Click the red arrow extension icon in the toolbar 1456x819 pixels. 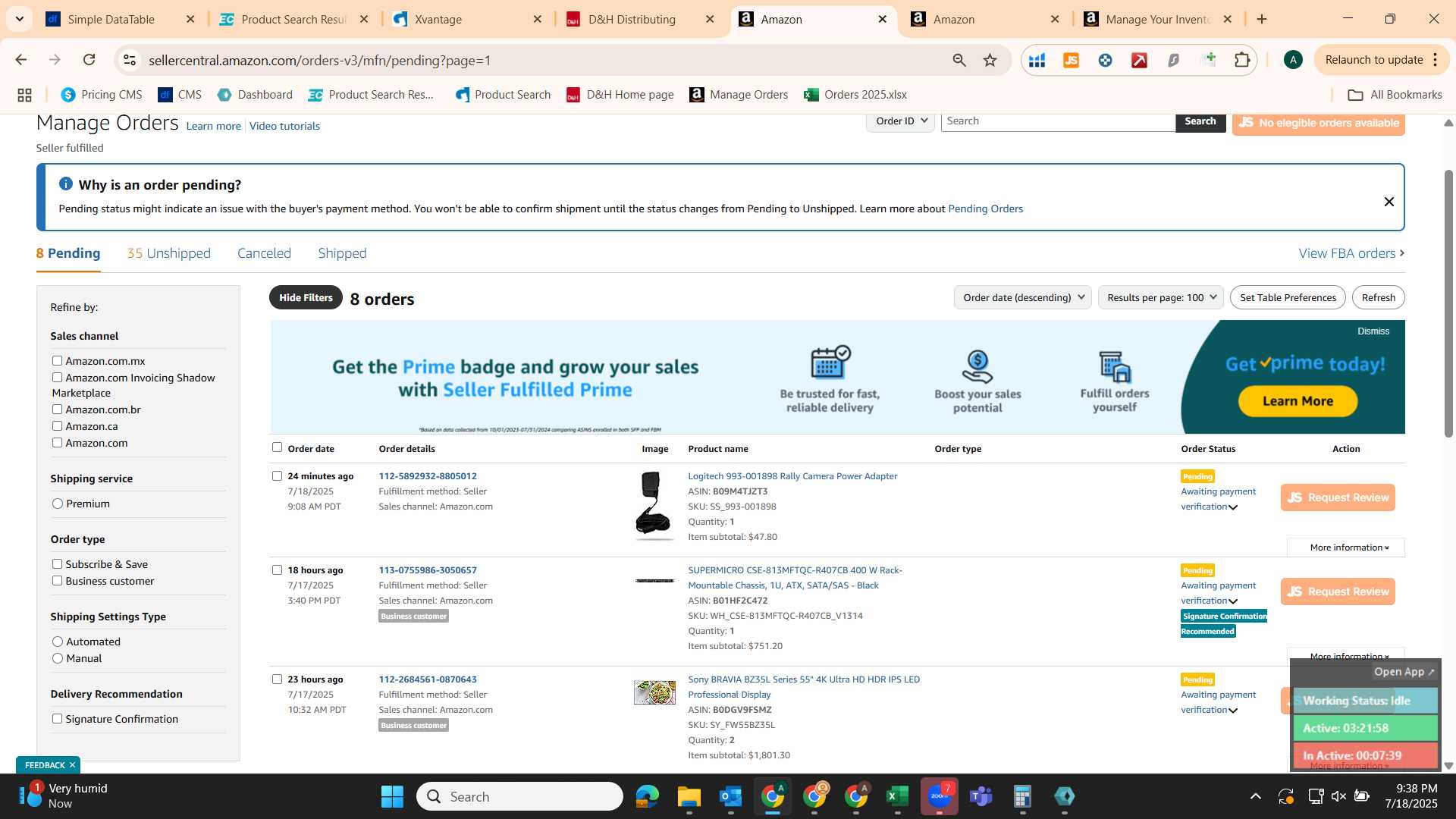1139,60
